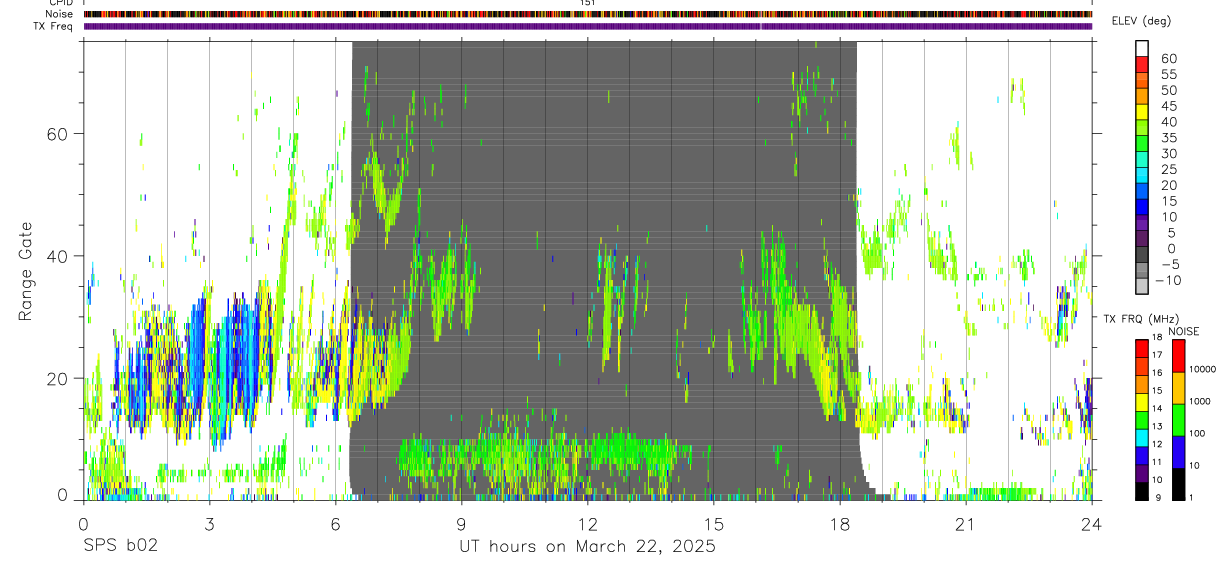Viewport: 1228px width, 567px height.
Task: Click the '11' label on TX FRQ colorbar
Action: (1157, 463)
